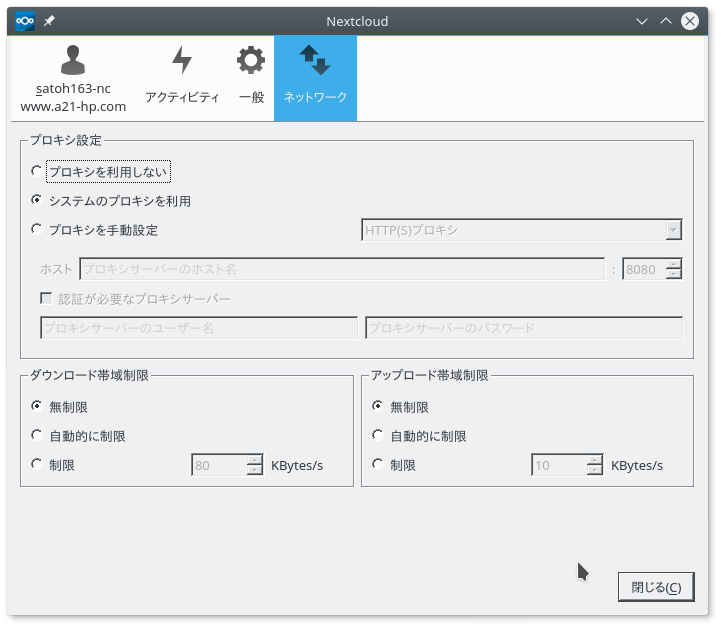Decrease the upload limit value
The height and width of the screenshot is (628, 721).
pyautogui.click(x=595, y=470)
